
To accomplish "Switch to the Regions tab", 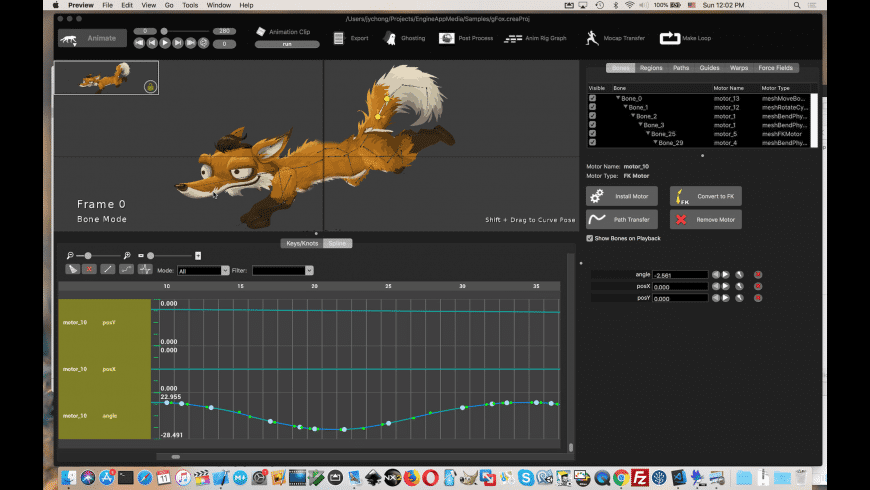I will [651, 68].
